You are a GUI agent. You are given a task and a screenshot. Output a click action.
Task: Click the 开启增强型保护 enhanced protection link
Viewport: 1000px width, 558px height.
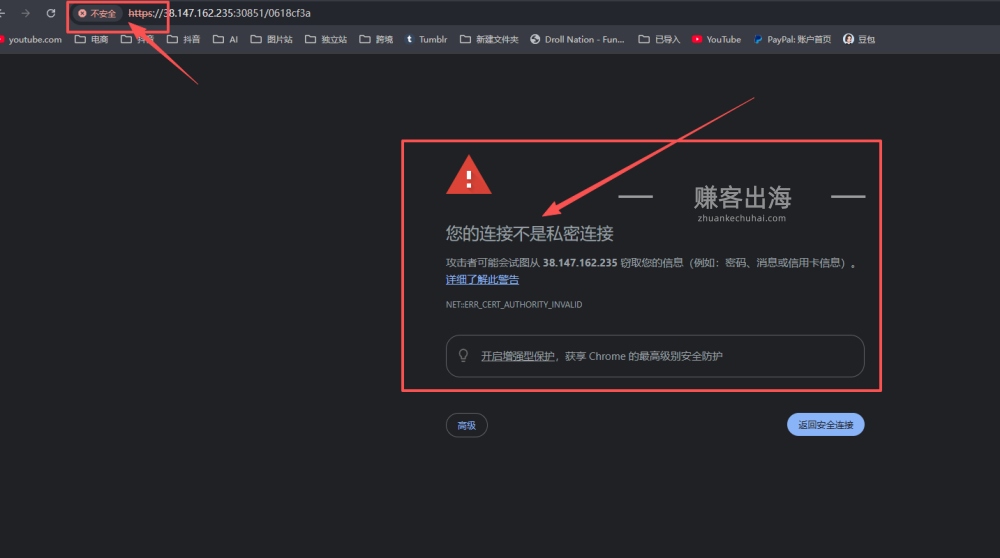coord(518,356)
